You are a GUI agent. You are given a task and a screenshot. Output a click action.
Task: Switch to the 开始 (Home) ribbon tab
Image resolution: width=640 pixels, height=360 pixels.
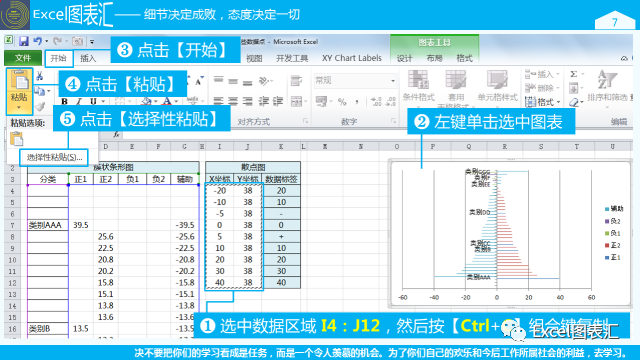point(58,58)
